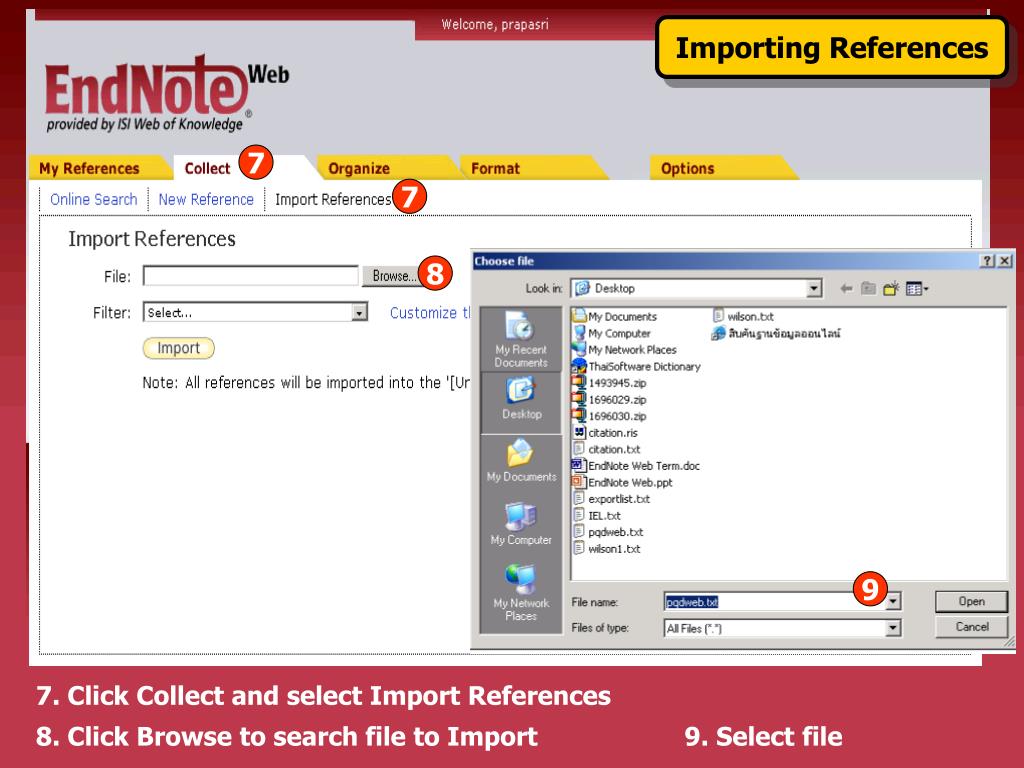The image size is (1024, 768).
Task: Select the Thai-named web shortcut file
Action: point(776,333)
